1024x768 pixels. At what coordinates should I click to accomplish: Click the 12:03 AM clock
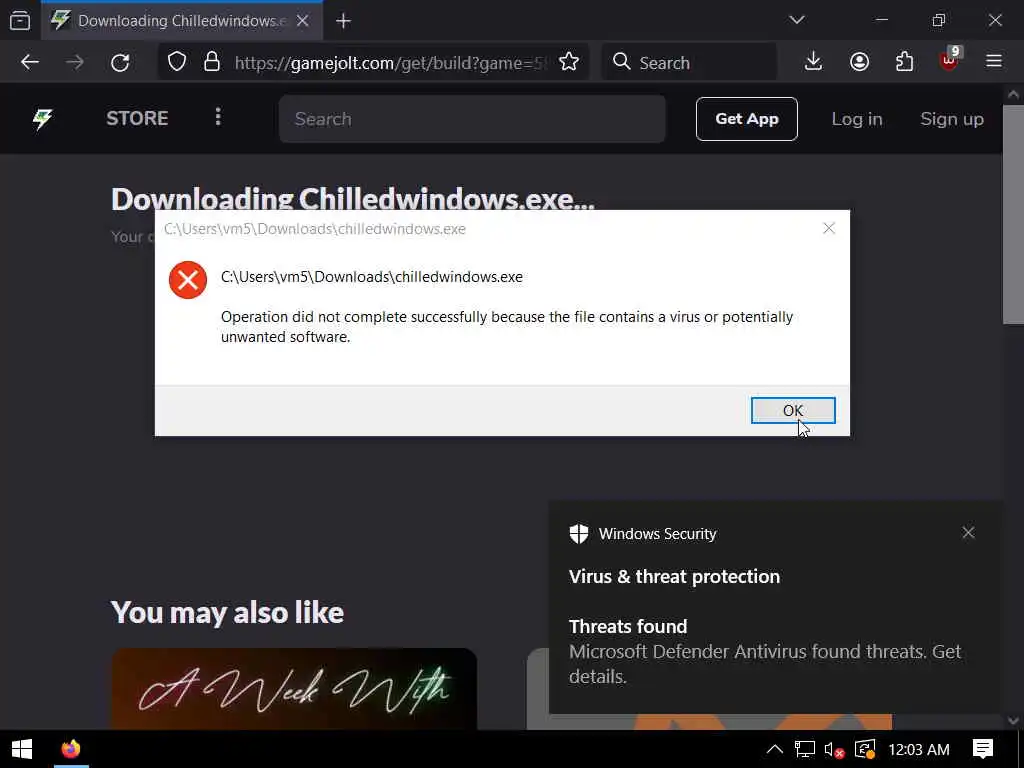(918, 750)
